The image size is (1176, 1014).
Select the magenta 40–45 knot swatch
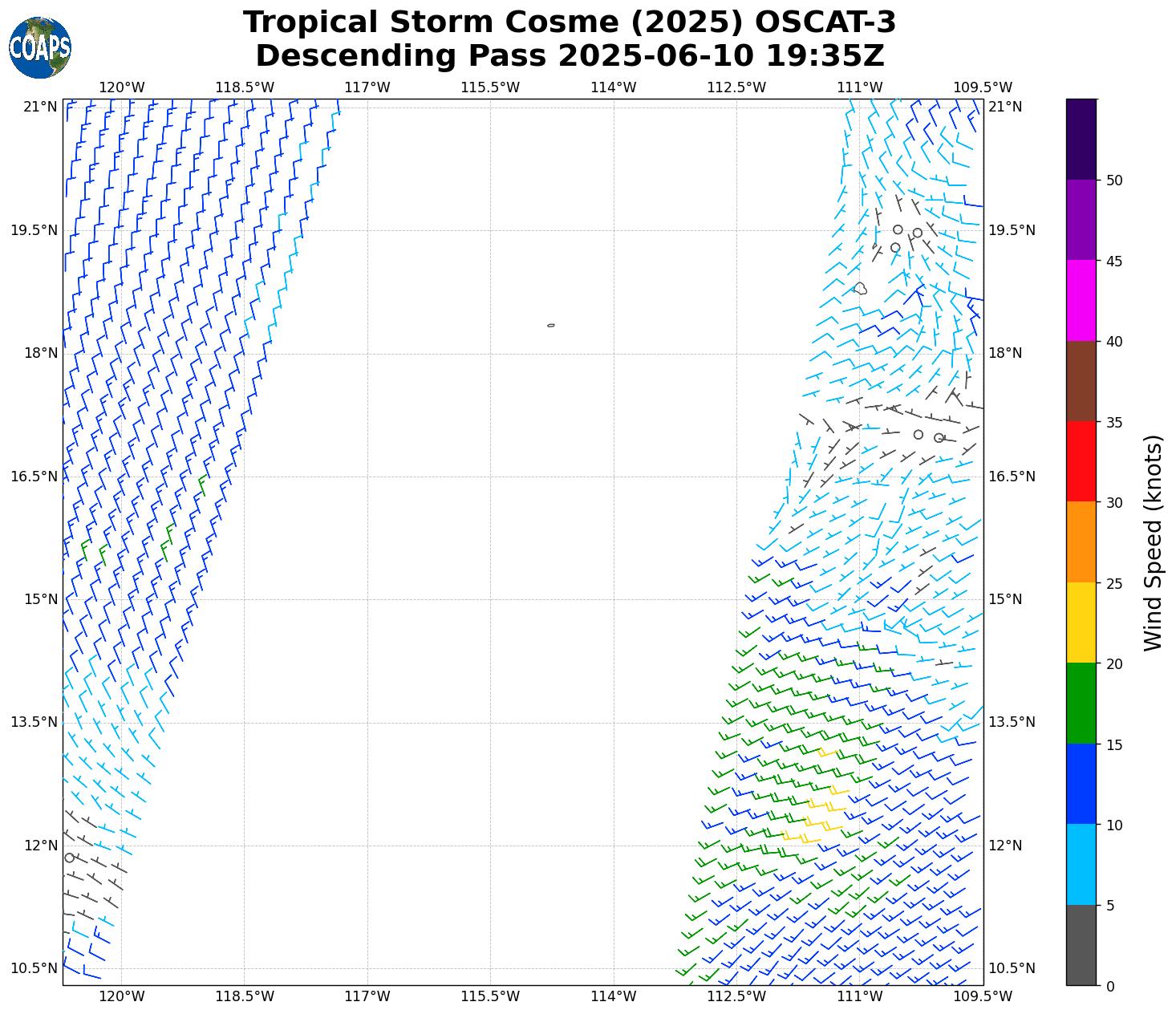click(1081, 300)
